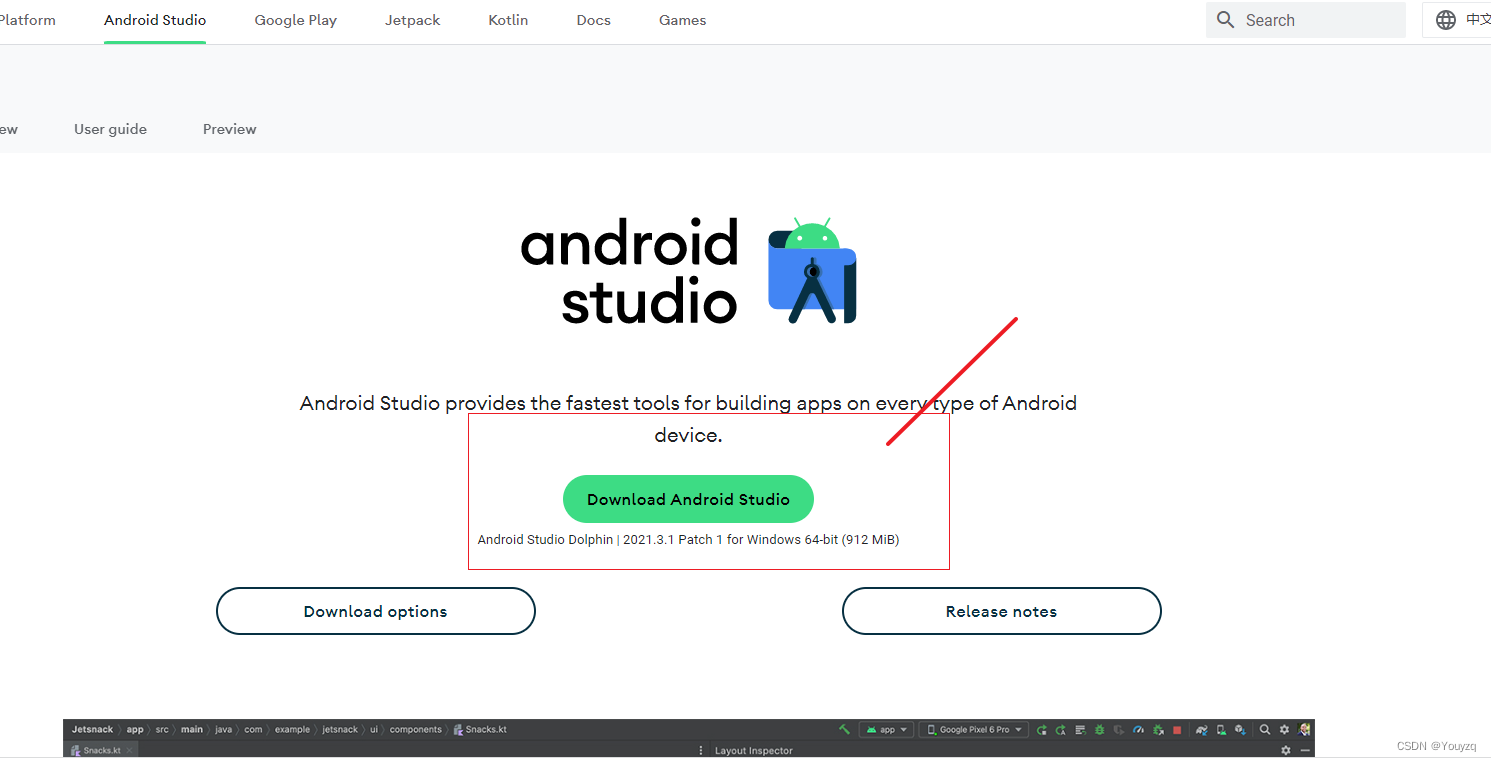Image resolution: width=1491 pixels, height=762 pixels.
Task: Open the Platform tab in top navigation
Action: 28,20
